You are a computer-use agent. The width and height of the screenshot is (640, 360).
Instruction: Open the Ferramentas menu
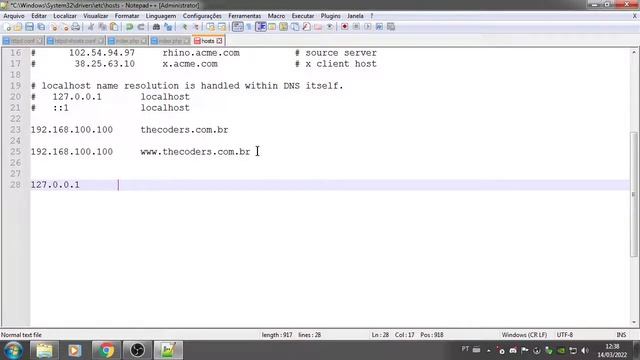point(244,16)
